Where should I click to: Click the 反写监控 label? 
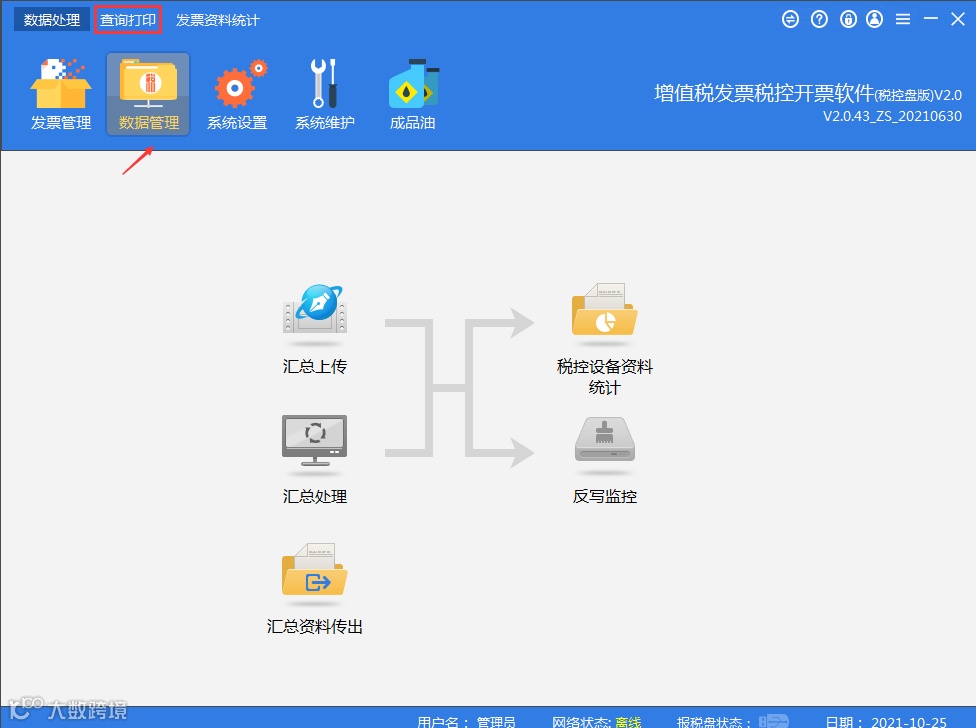coord(604,497)
